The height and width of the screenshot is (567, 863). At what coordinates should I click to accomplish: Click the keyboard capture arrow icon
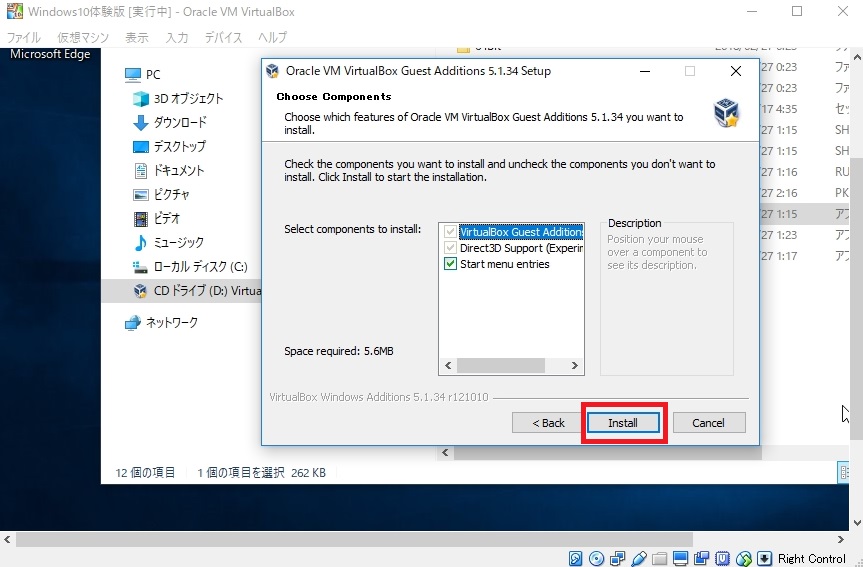click(764, 558)
